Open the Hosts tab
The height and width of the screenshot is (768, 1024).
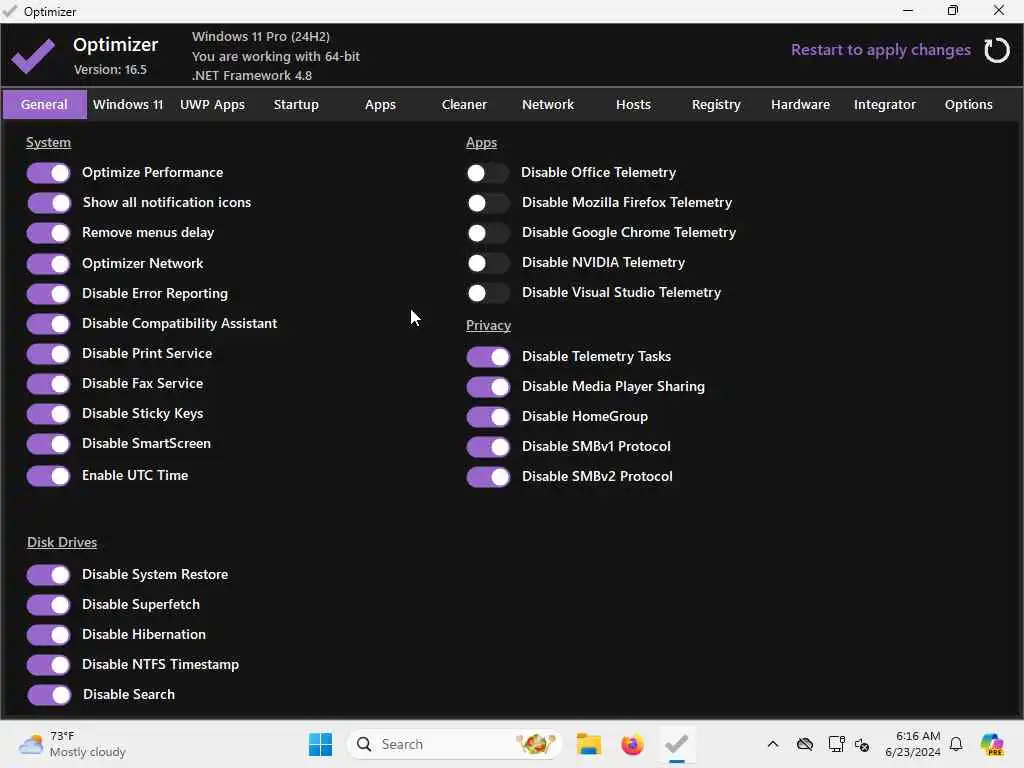click(x=633, y=104)
